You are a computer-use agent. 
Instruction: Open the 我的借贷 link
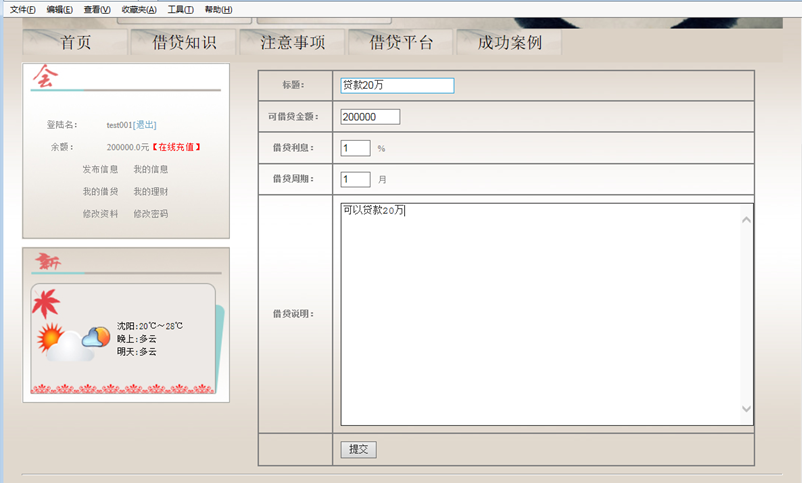(x=100, y=192)
